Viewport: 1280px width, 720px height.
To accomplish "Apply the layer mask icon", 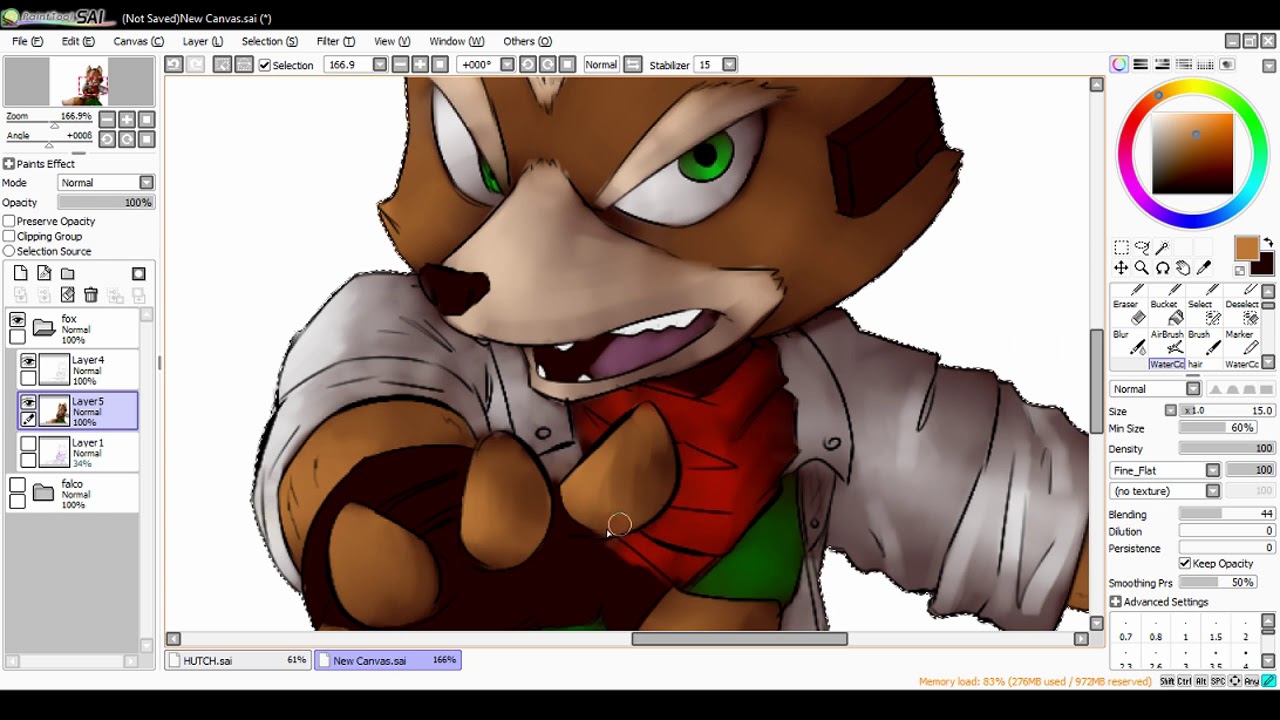I will pyautogui.click(x=139, y=273).
